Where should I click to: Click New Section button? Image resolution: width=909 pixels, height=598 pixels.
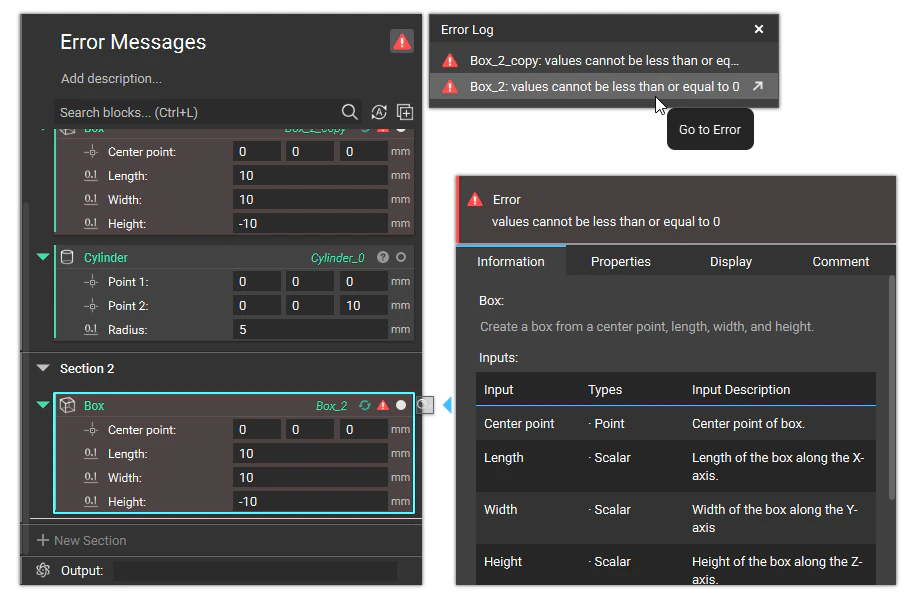[x=82, y=540]
